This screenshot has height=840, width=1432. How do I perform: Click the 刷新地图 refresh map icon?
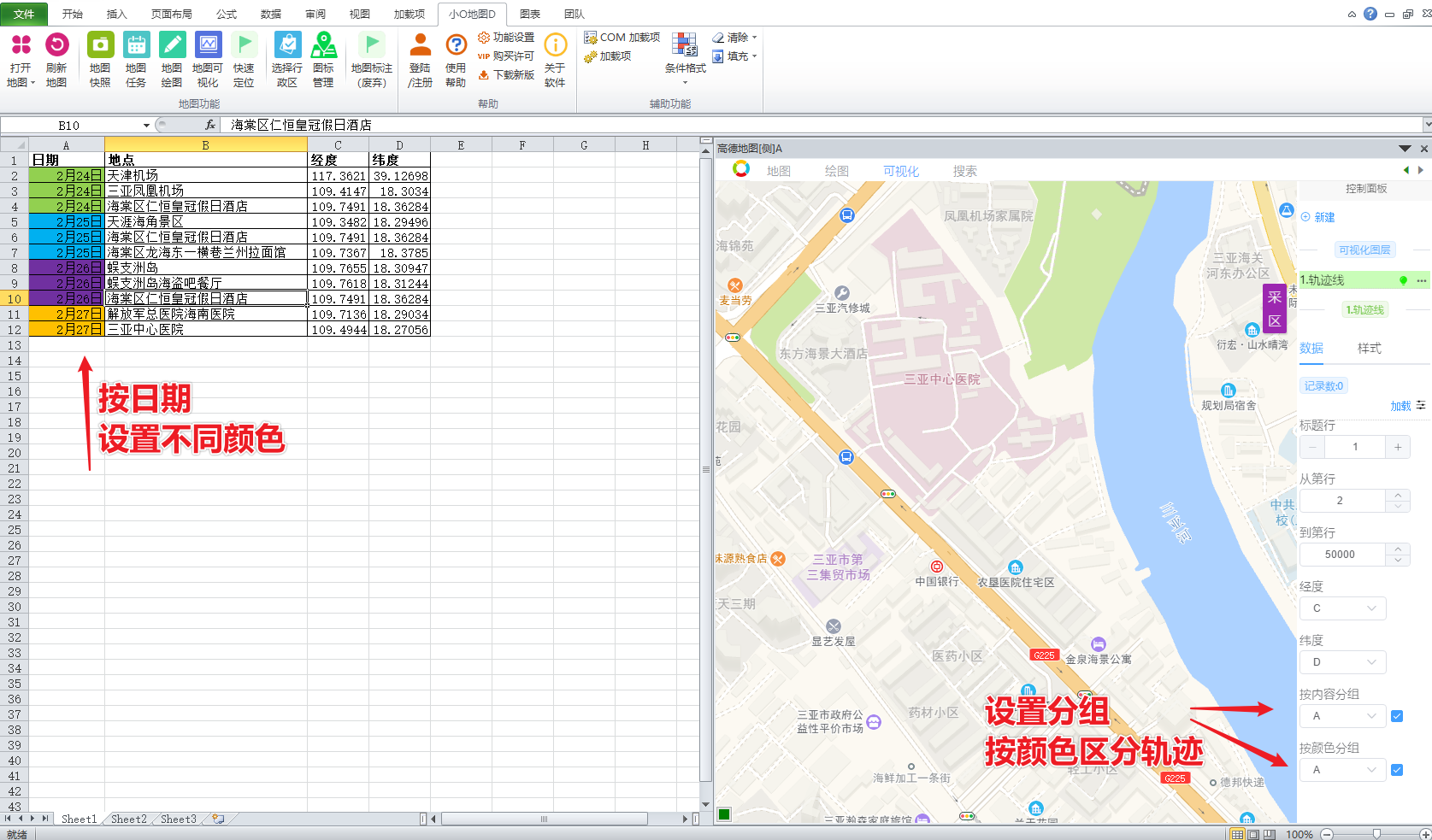(56, 59)
